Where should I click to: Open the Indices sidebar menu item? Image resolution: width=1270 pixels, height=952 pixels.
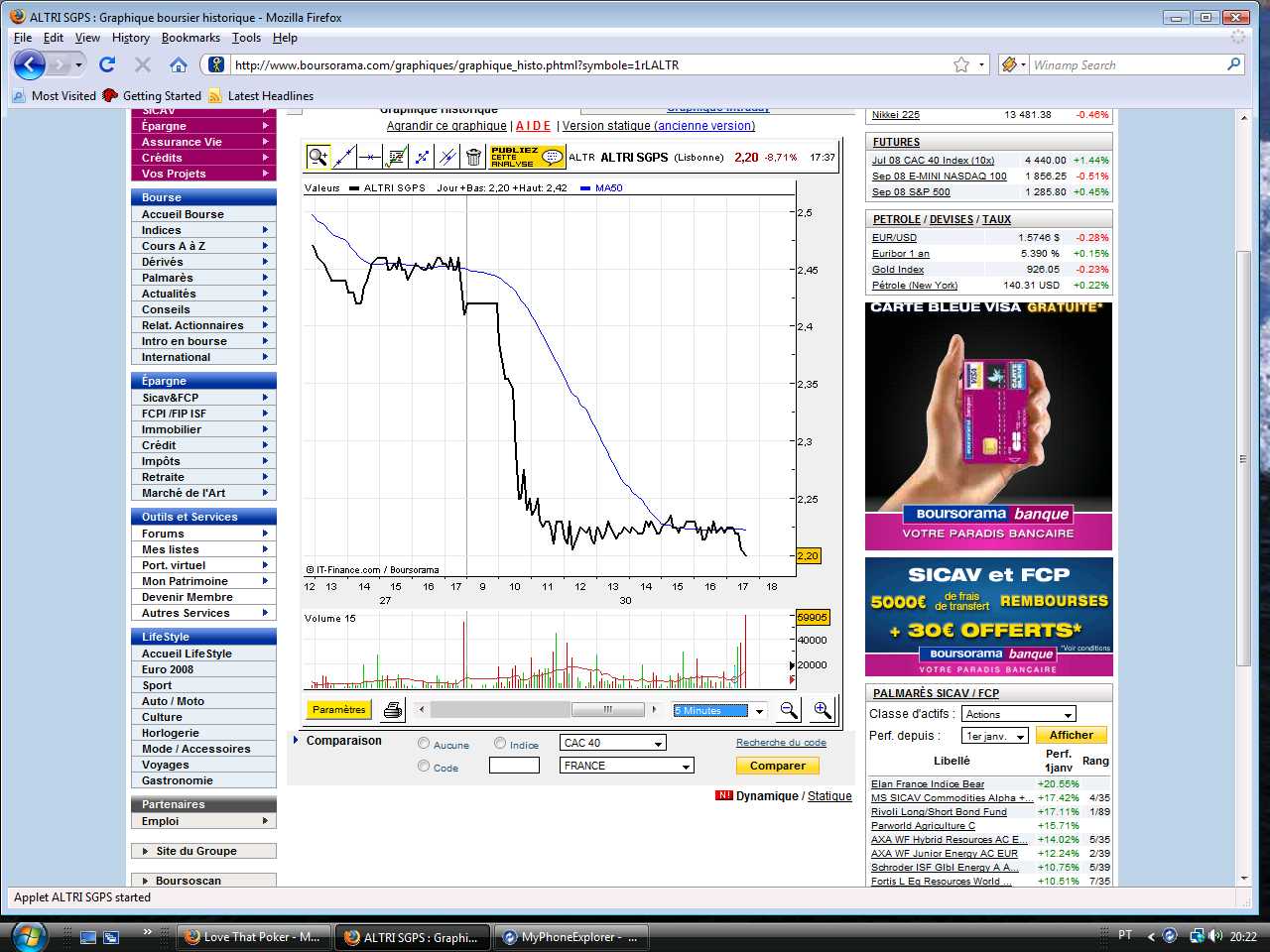203,230
